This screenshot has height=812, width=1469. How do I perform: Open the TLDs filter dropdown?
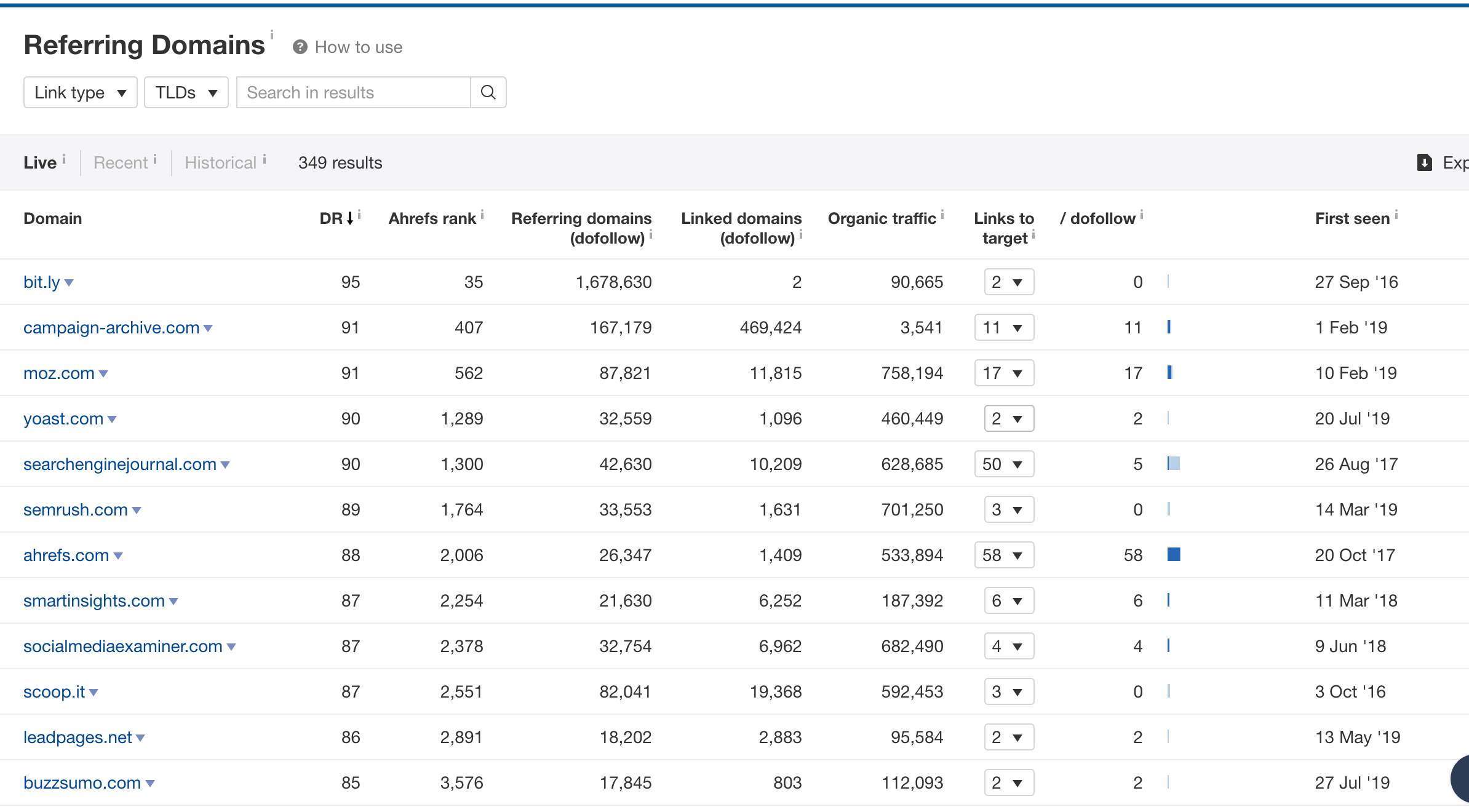[x=186, y=92]
